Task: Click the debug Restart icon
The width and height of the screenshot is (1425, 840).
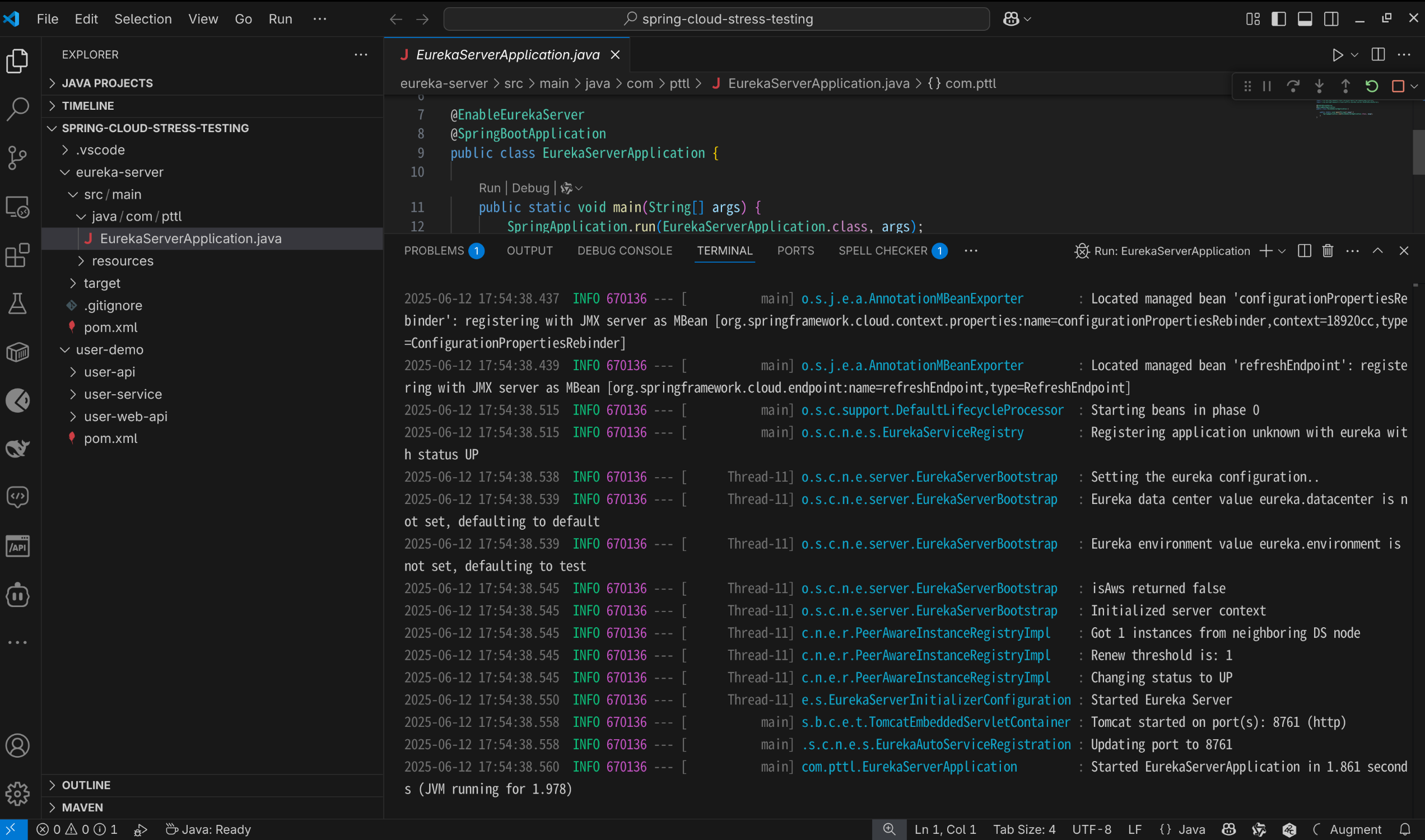Action: pyautogui.click(x=1371, y=86)
